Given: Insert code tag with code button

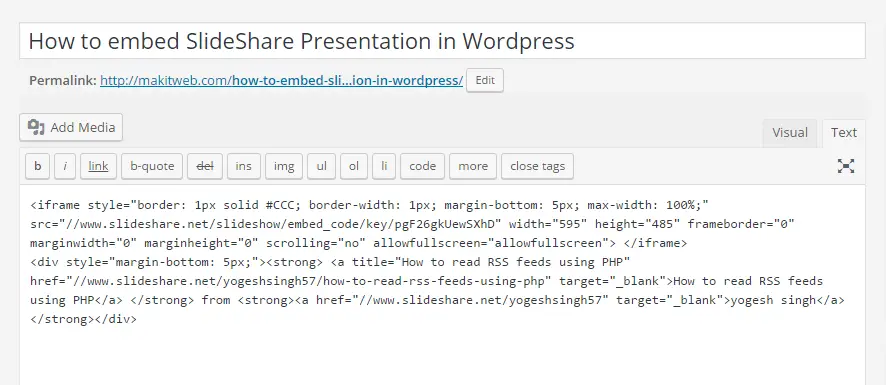Looking at the screenshot, I should [422, 166].
